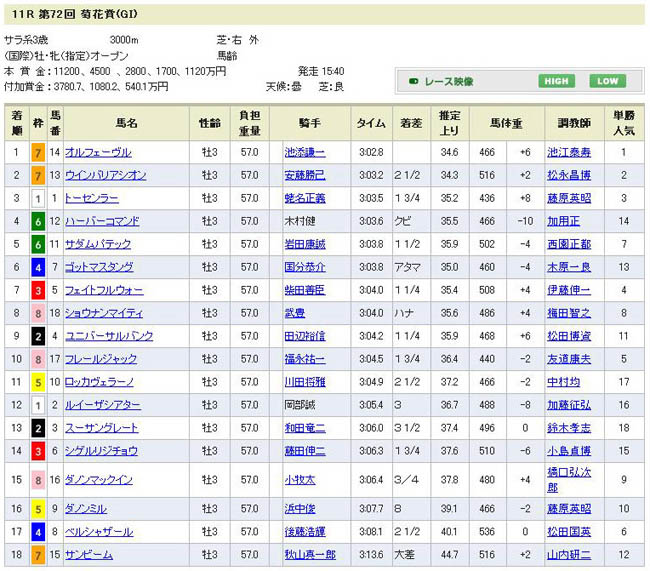Open trainer 橋口弘次郎's profile
The width and height of the screenshot is (650, 571).
pyautogui.click(x=570, y=479)
